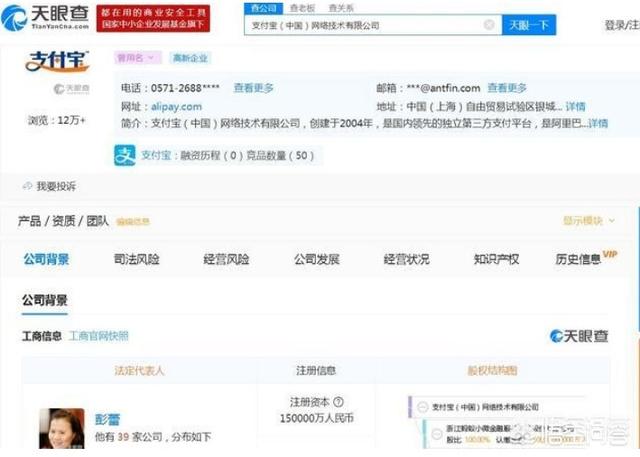The width and height of the screenshot is (640, 457).
Task: Click 详情 at the end of 简介
Action: tap(598, 123)
